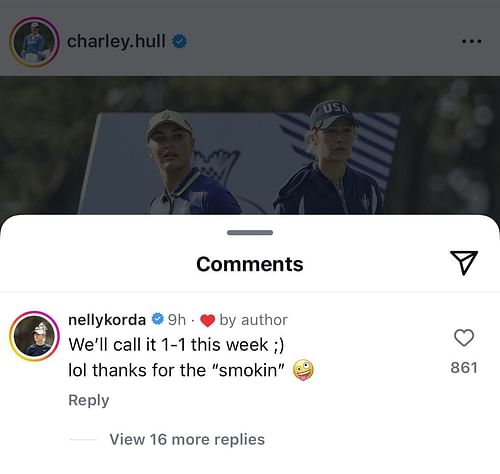Click the "by author" label
The width and height of the screenshot is (500, 474).
(x=253, y=320)
